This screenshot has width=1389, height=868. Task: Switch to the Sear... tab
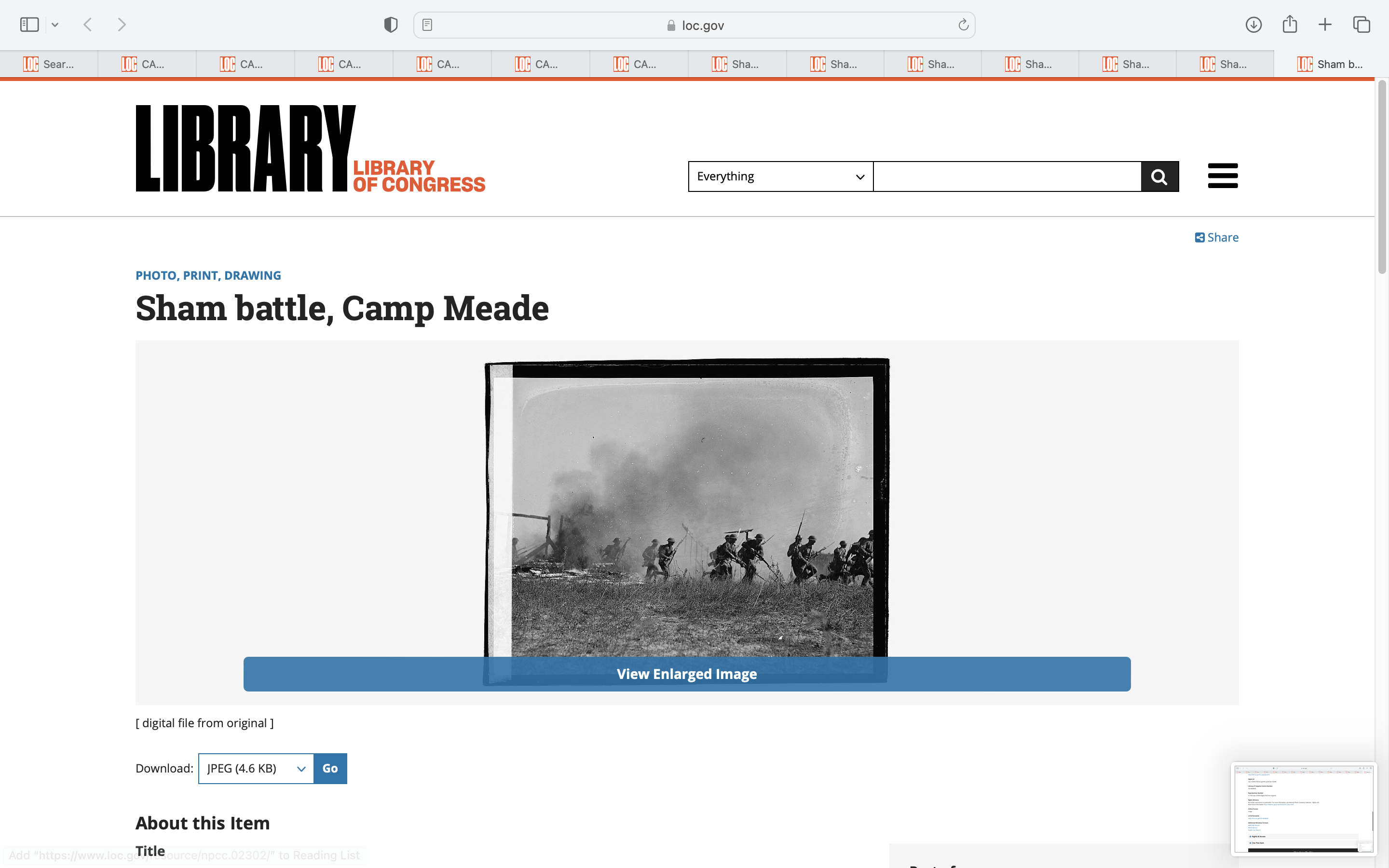49,64
